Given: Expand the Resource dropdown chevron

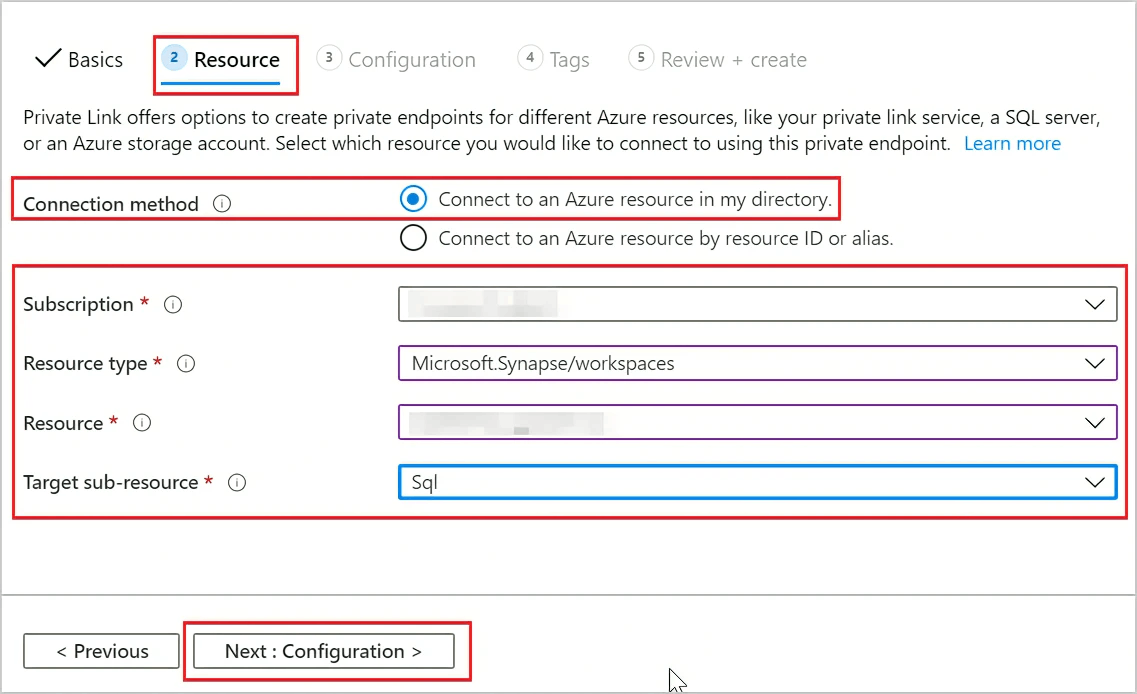Looking at the screenshot, I should [1095, 423].
